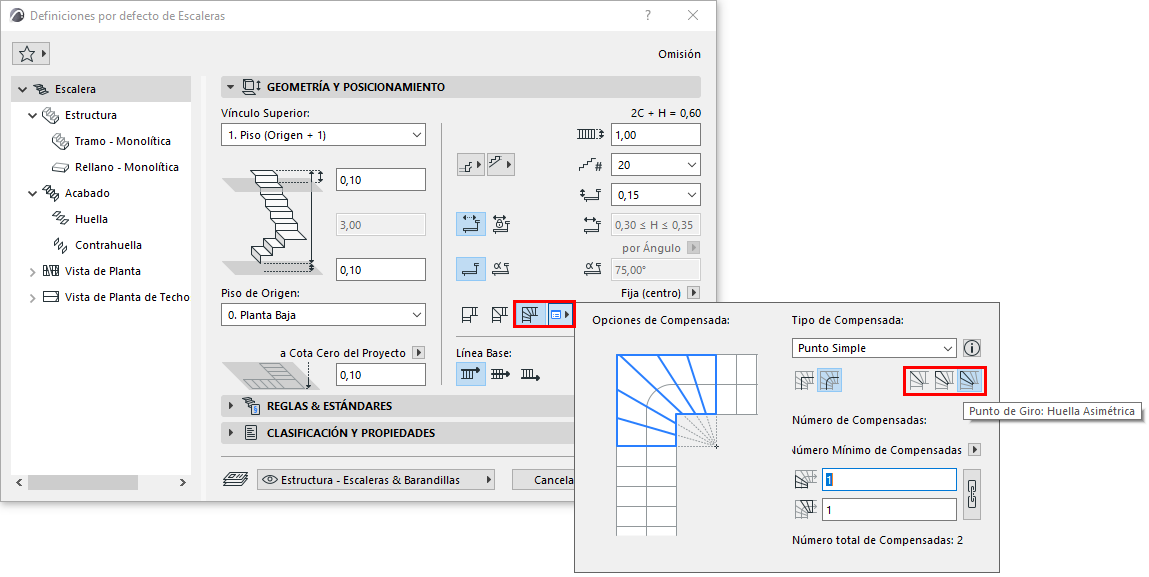Click the riser height icon
Image resolution: width=1149 pixels, height=577 pixels.
[591, 195]
